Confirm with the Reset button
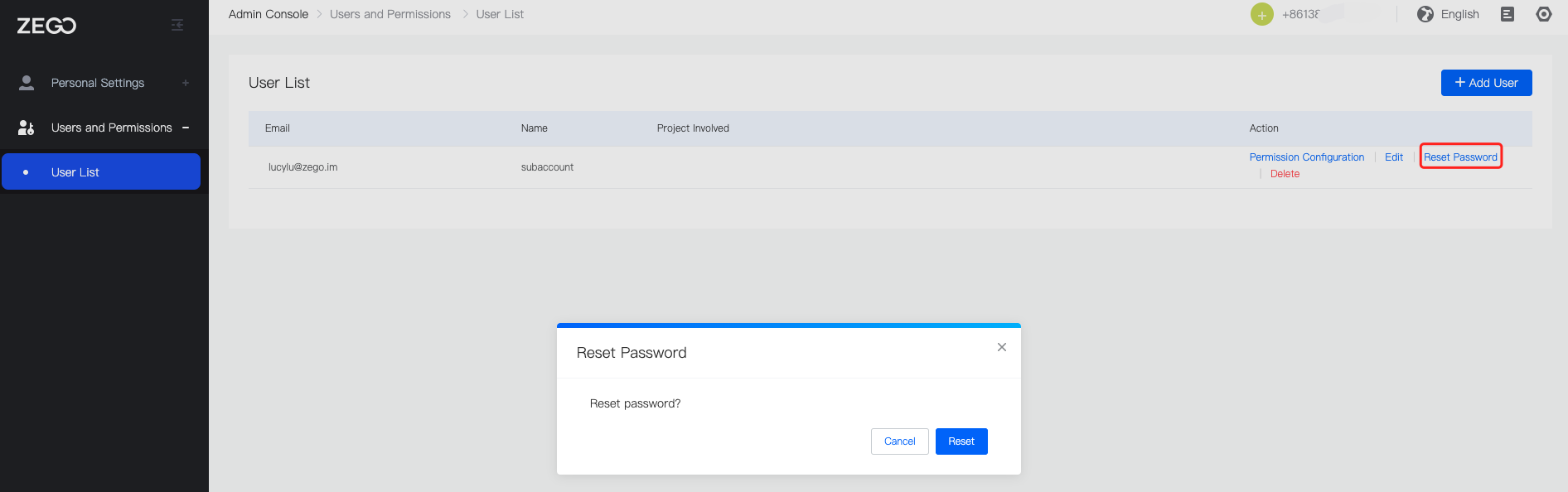Image resolution: width=1568 pixels, height=492 pixels. 961,441
